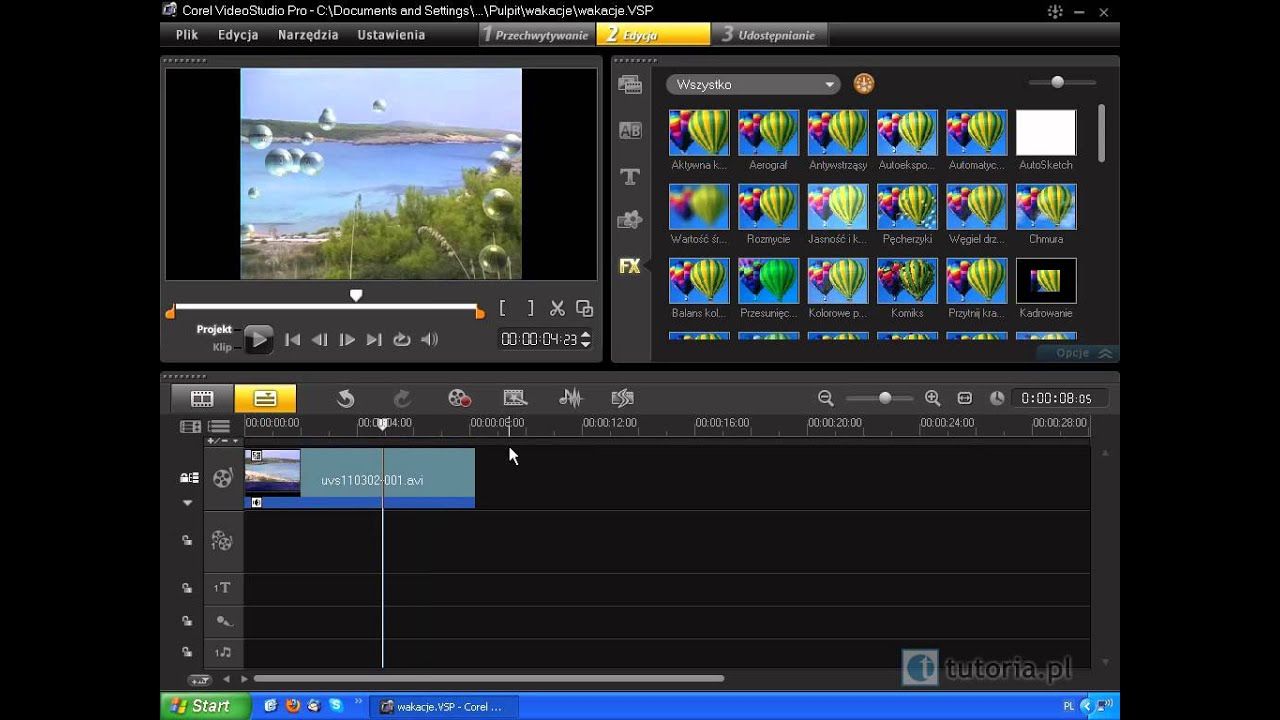1280x720 pixels.
Task: Click the Undo arrow in timeline toolbar
Action: (345, 398)
